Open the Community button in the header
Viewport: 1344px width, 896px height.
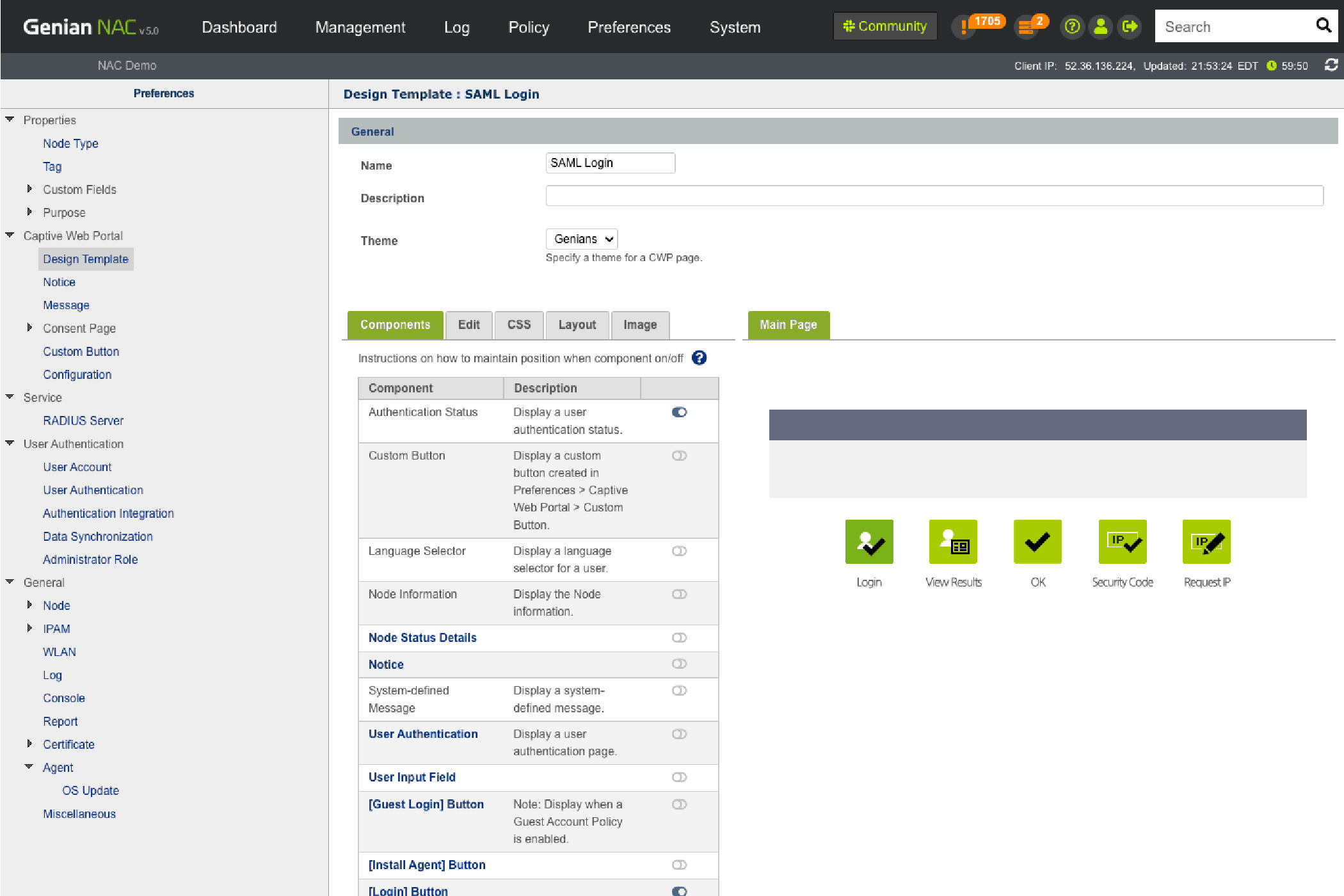pyautogui.click(x=884, y=27)
